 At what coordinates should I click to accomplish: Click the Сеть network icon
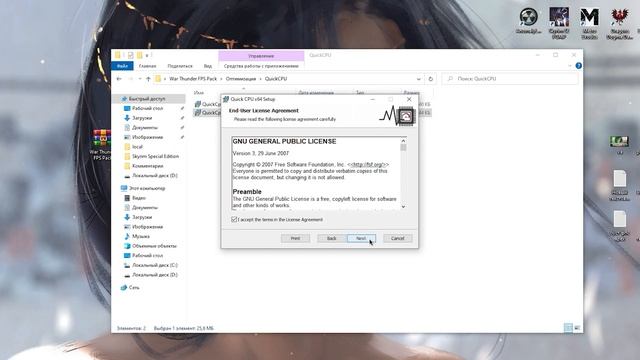[124, 288]
